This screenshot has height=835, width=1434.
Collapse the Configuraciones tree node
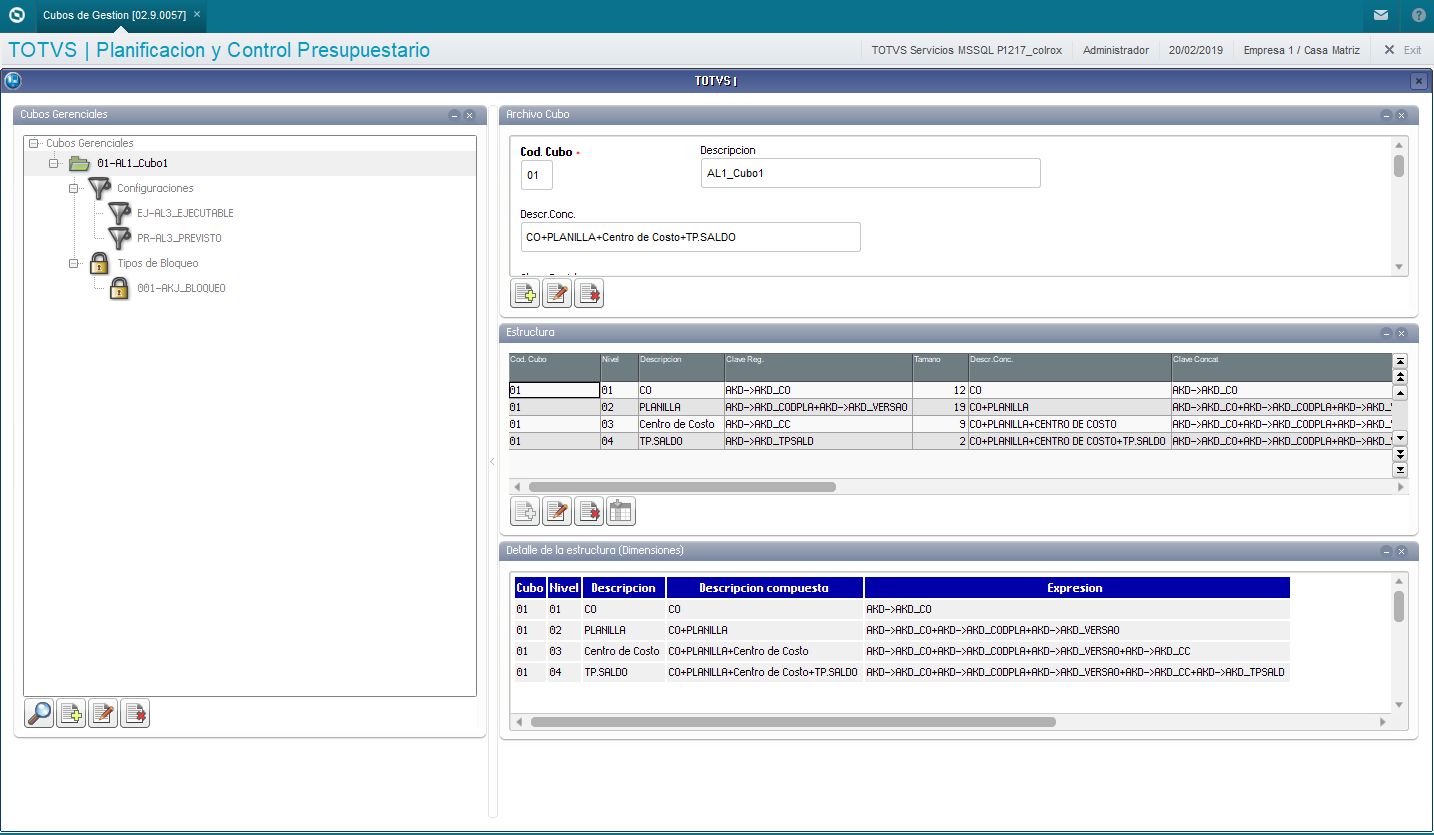click(x=74, y=188)
